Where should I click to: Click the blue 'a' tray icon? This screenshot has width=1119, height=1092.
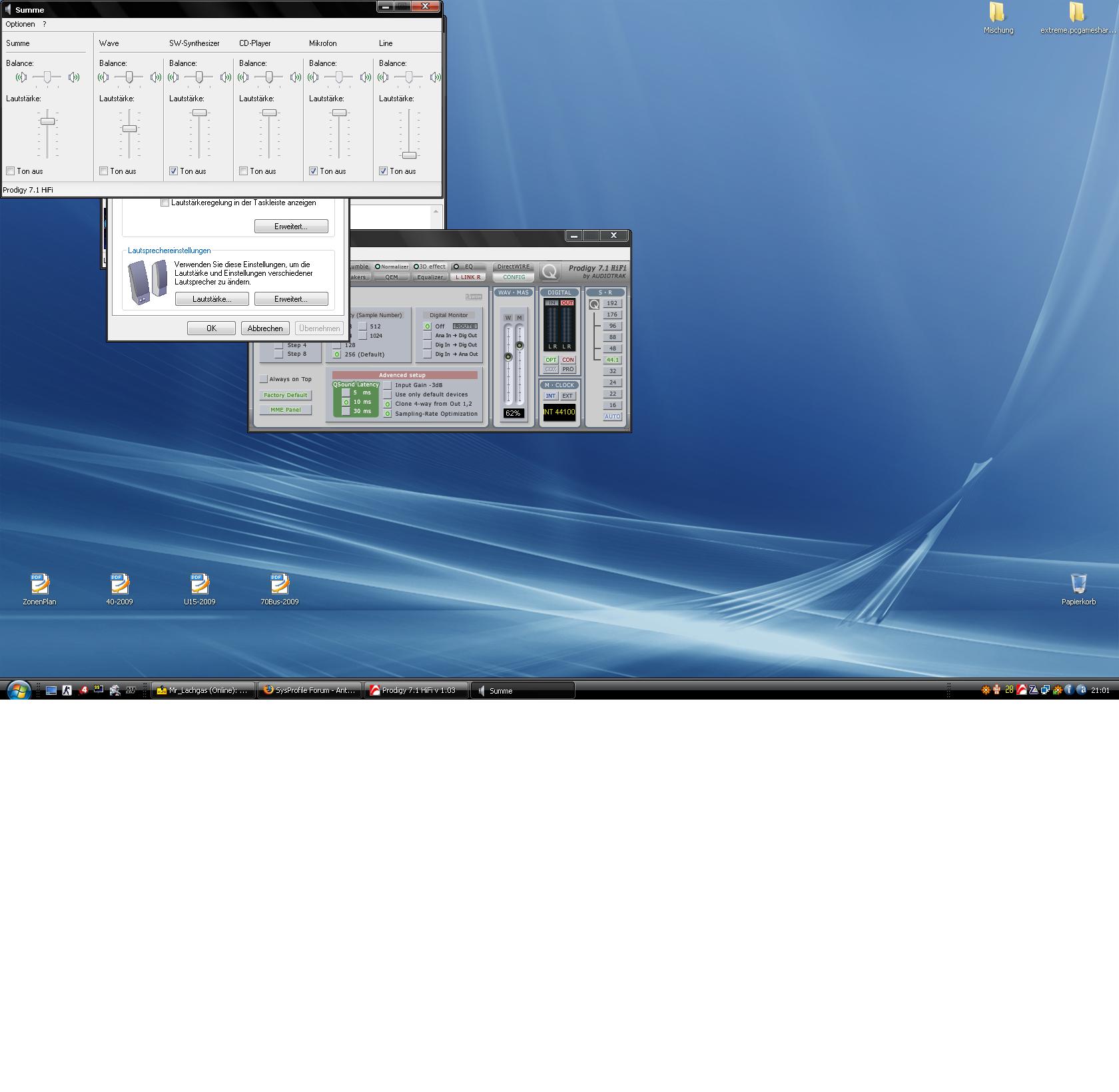pos(1081,690)
